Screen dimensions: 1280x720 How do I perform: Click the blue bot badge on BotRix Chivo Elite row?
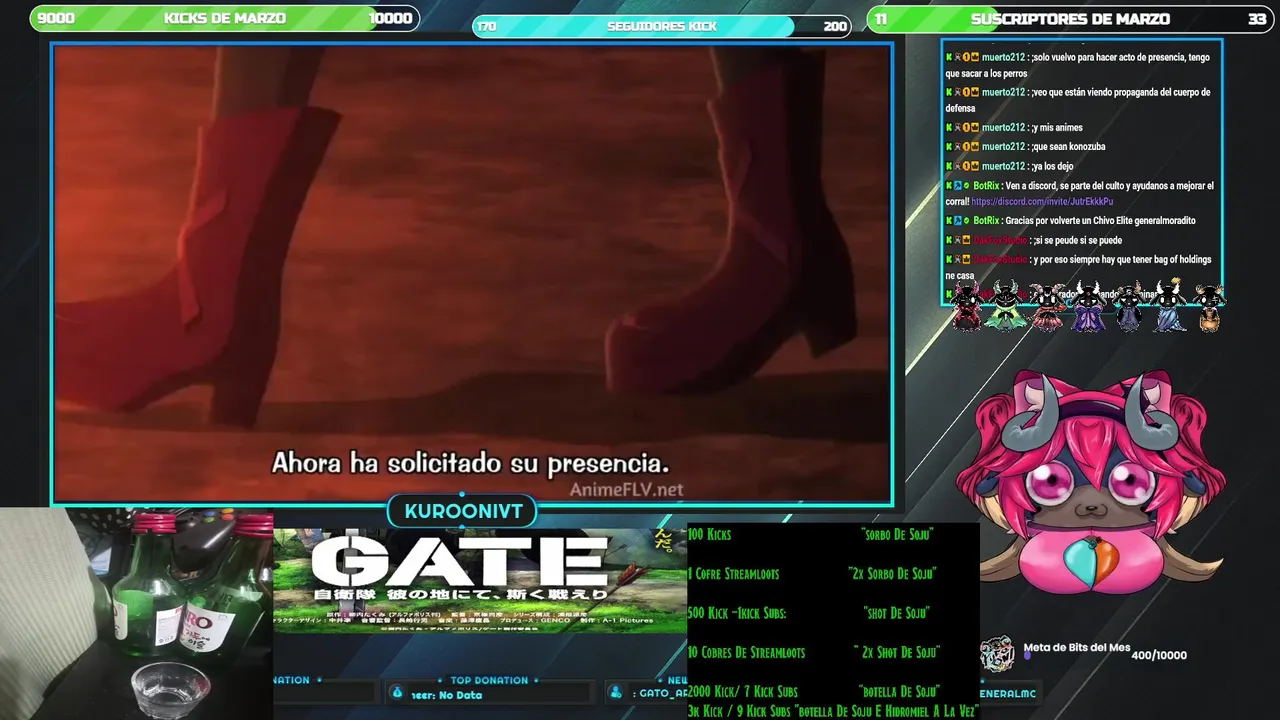(958, 220)
